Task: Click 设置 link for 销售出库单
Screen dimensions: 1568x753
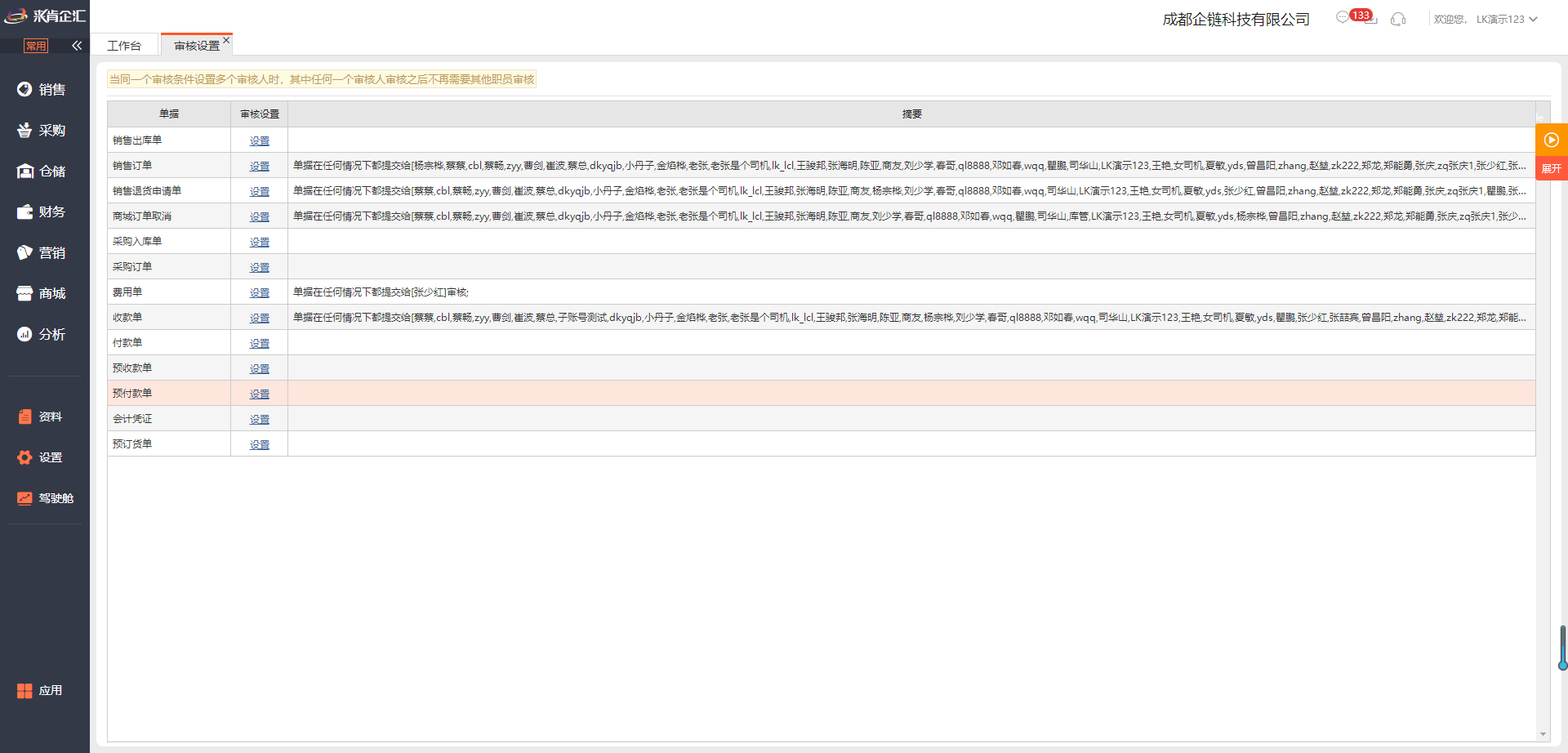Action: (259, 140)
